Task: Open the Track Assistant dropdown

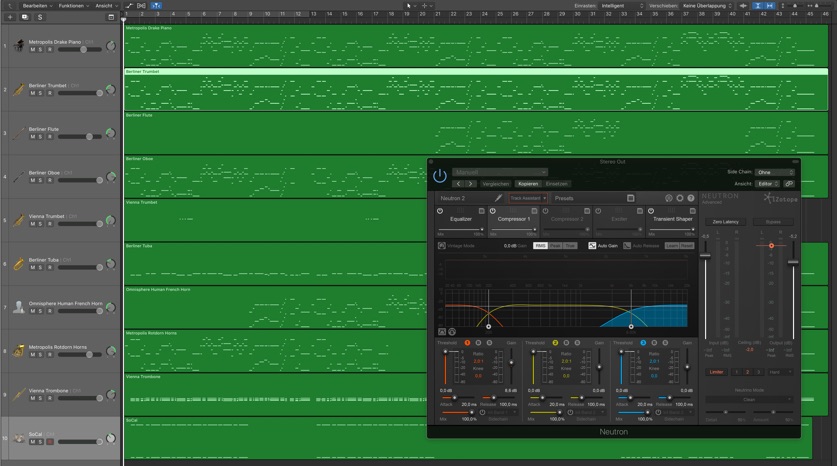Action: 528,198
